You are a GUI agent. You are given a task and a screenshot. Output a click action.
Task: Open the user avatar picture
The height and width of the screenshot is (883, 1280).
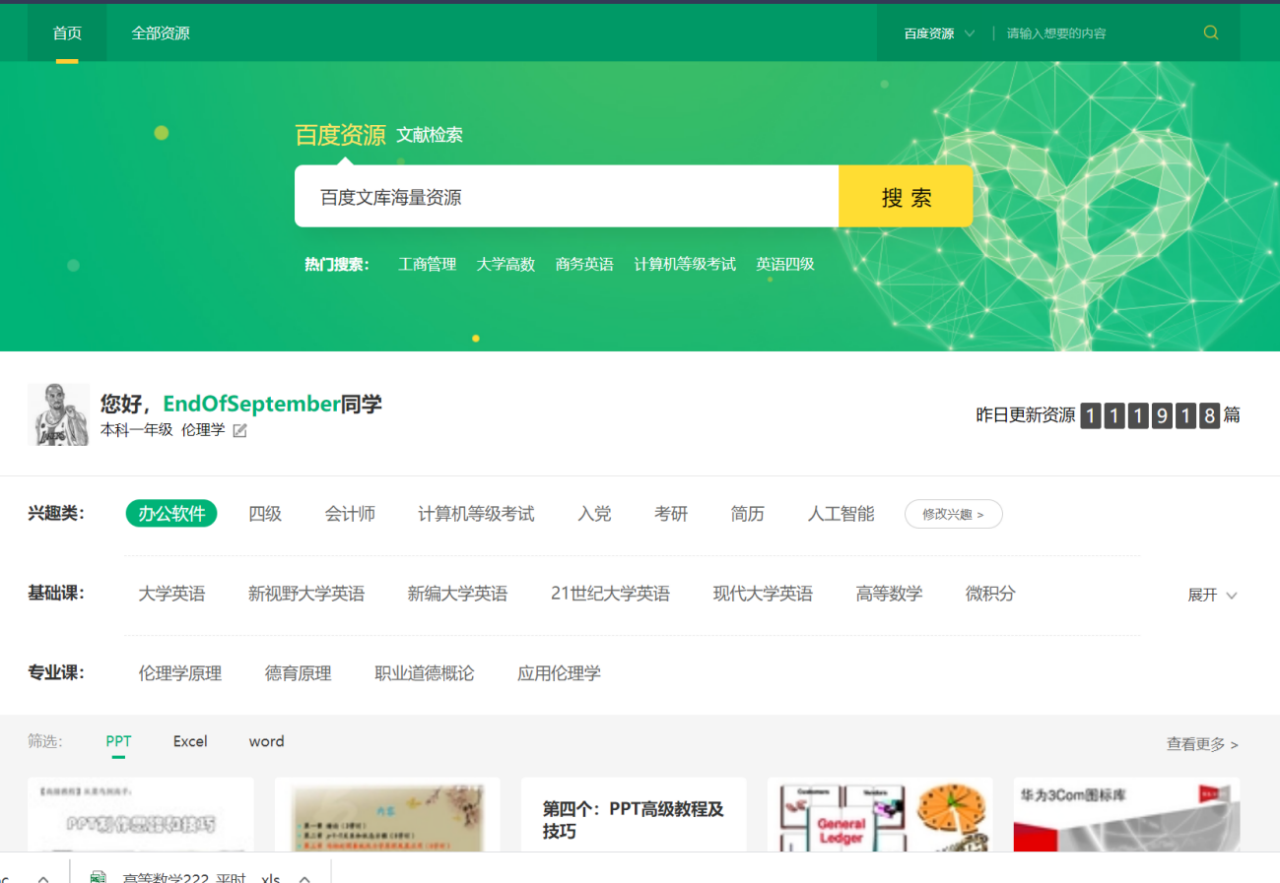coord(58,414)
